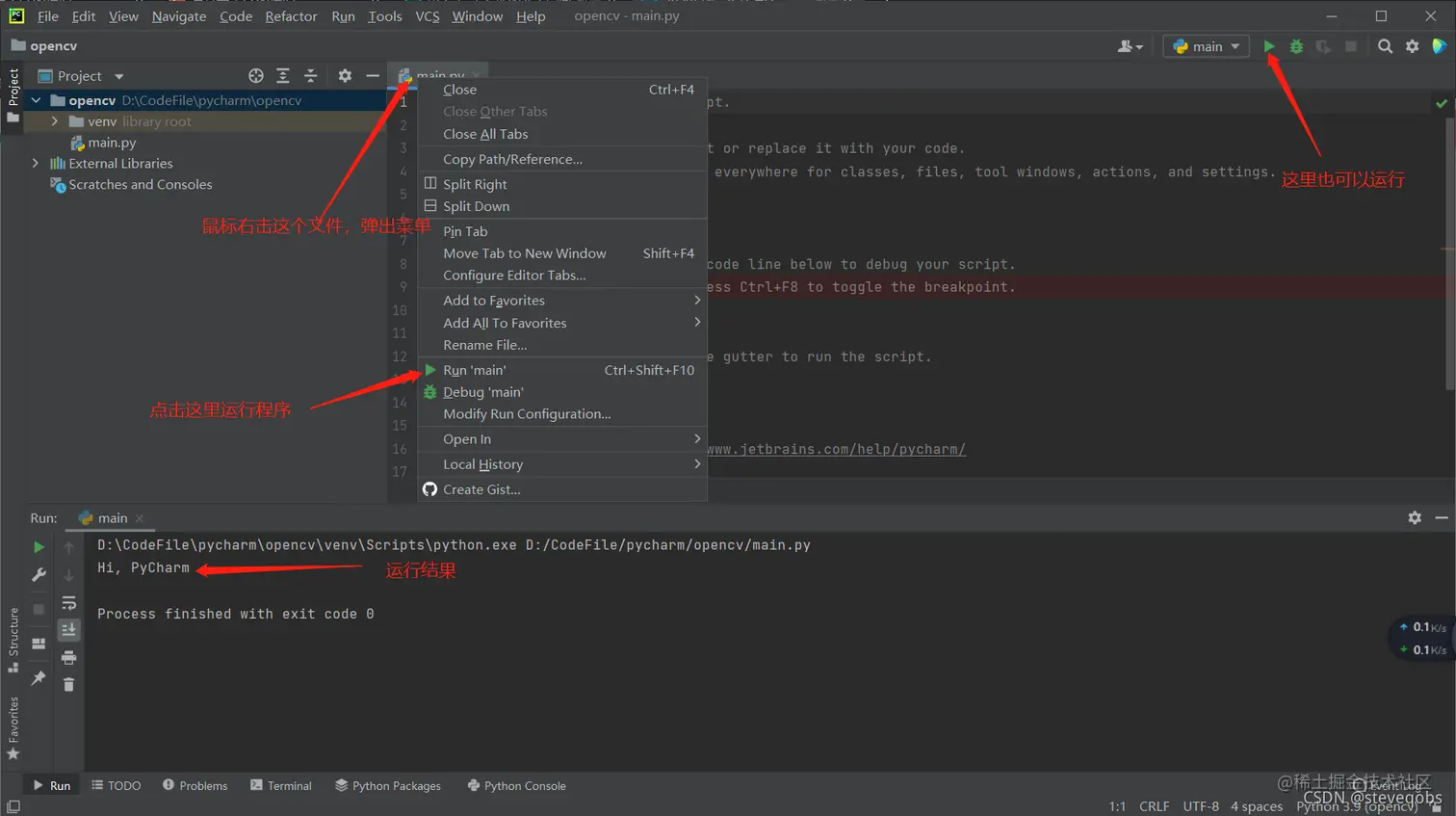The height and width of the screenshot is (816, 1456).
Task: Click the tool windows quick-access icon in the bottom-left corner
Action: coord(13,806)
